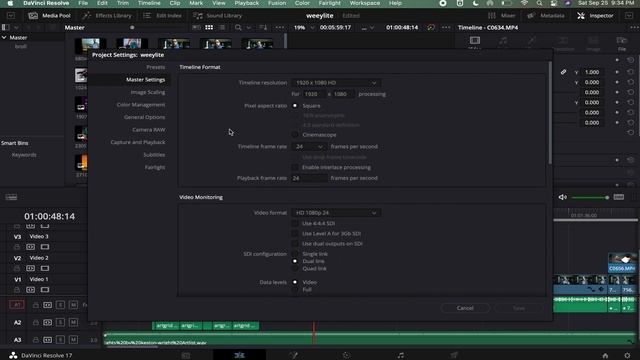The width and height of the screenshot is (640, 360).
Task: Open the Timeline resolution dropdown
Action: (336, 83)
